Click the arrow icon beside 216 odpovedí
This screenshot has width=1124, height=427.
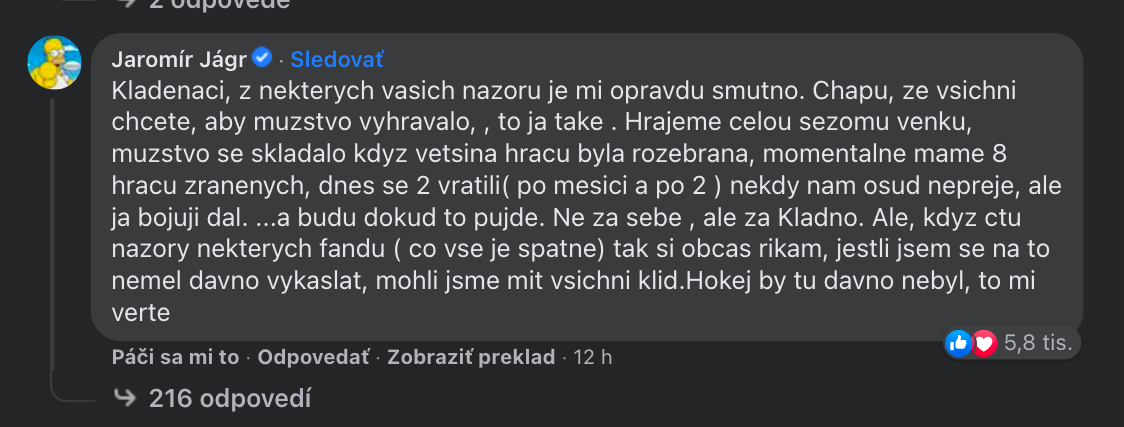[125, 400]
